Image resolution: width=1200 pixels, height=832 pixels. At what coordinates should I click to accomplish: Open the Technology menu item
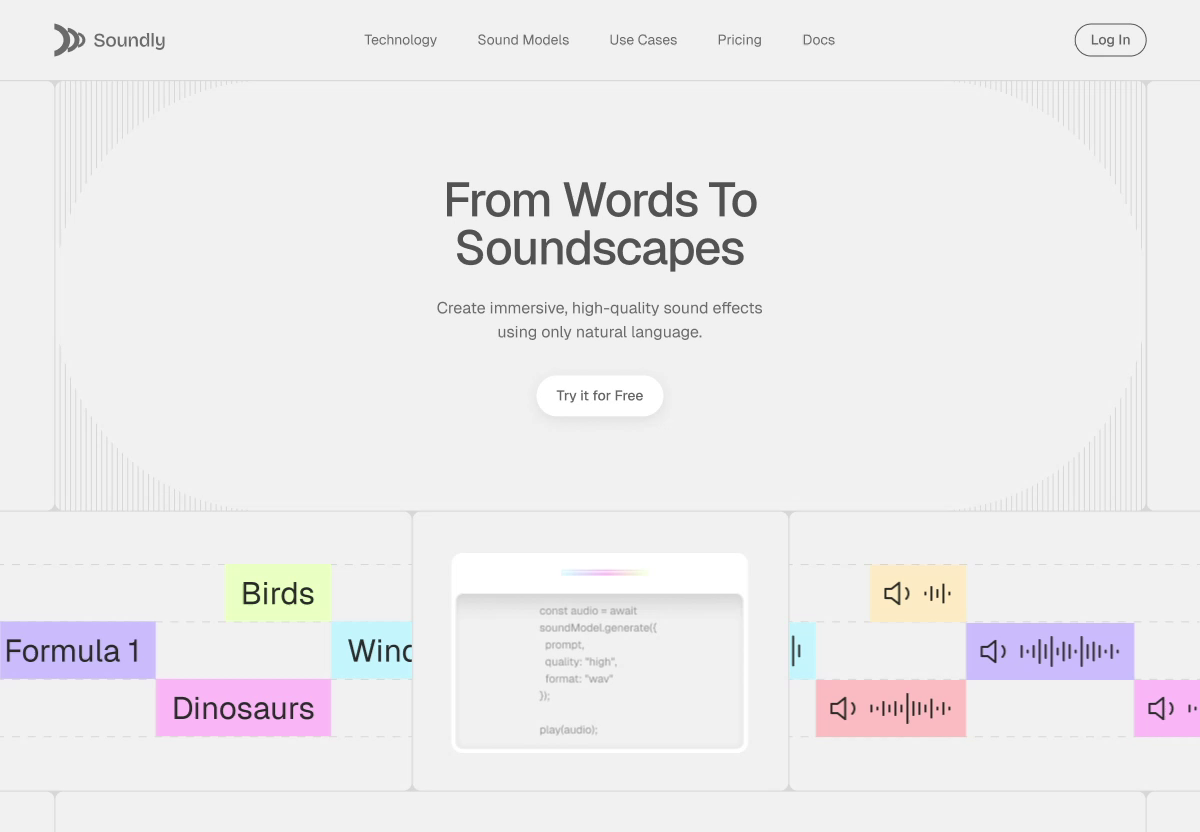(400, 40)
